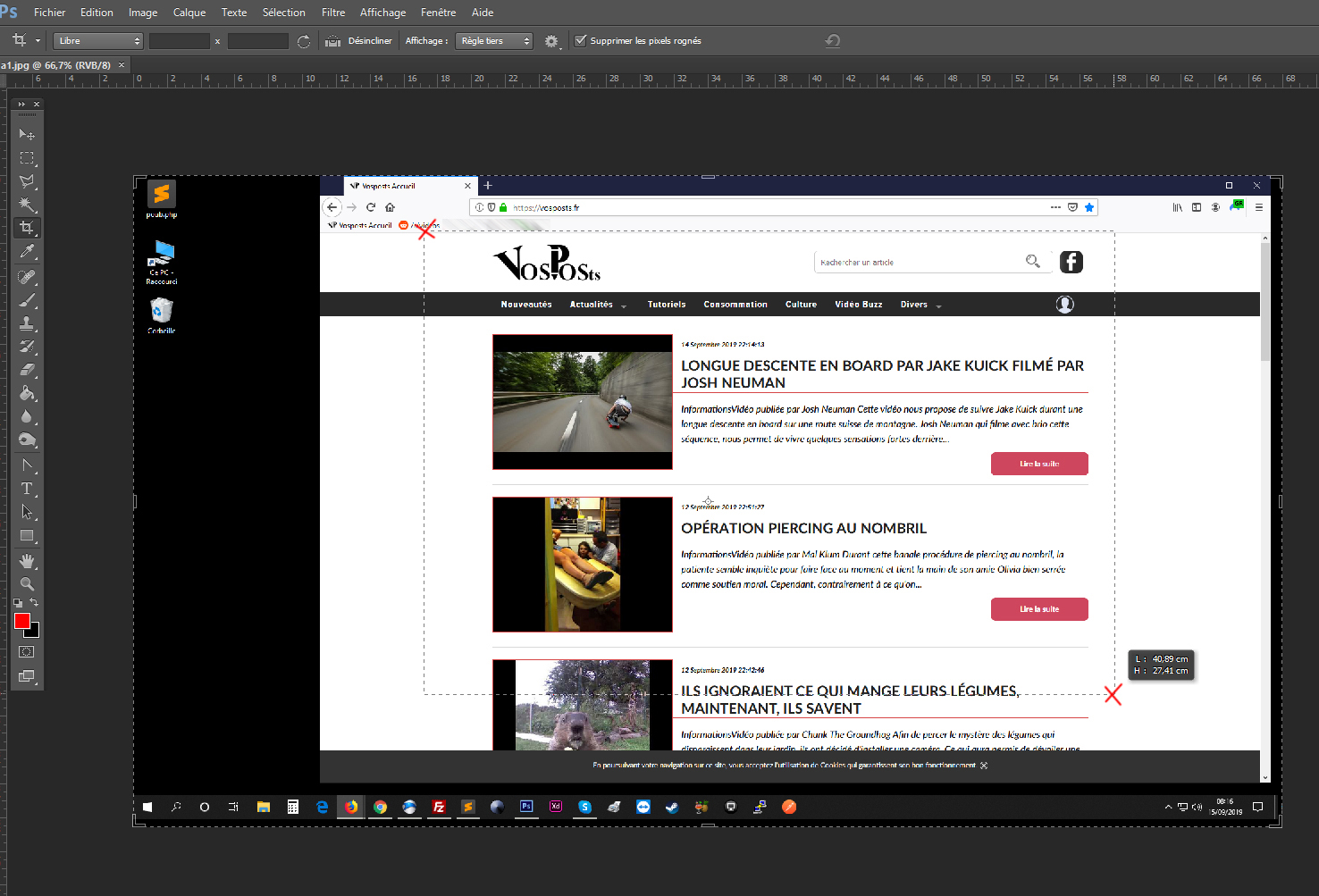Image resolution: width=1319 pixels, height=896 pixels.
Task: Open the Sélection menu
Action: 284,13
